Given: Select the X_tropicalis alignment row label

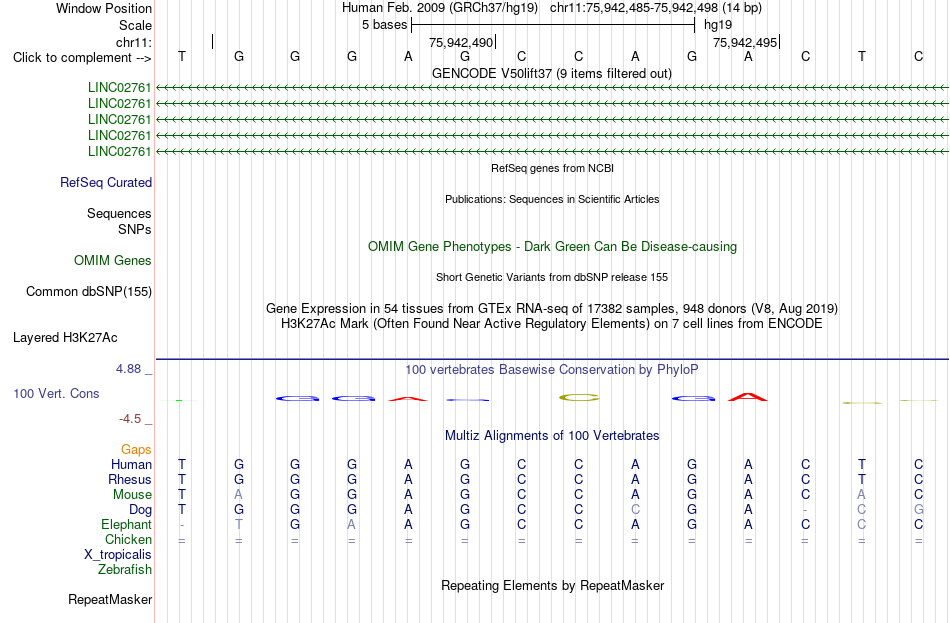Looking at the screenshot, I should coord(118,555).
